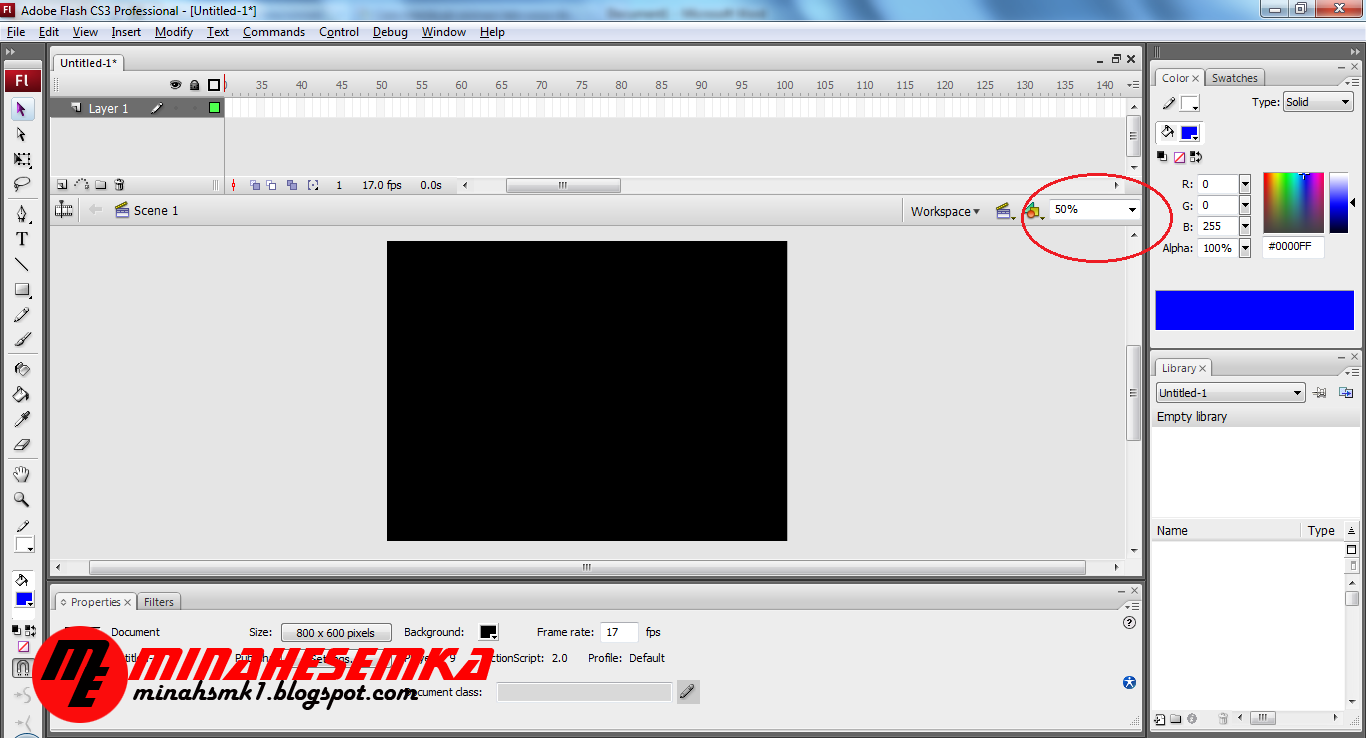This screenshot has height=738, width=1366.
Task: Open the 50% zoom level dropdown
Action: [1131, 209]
